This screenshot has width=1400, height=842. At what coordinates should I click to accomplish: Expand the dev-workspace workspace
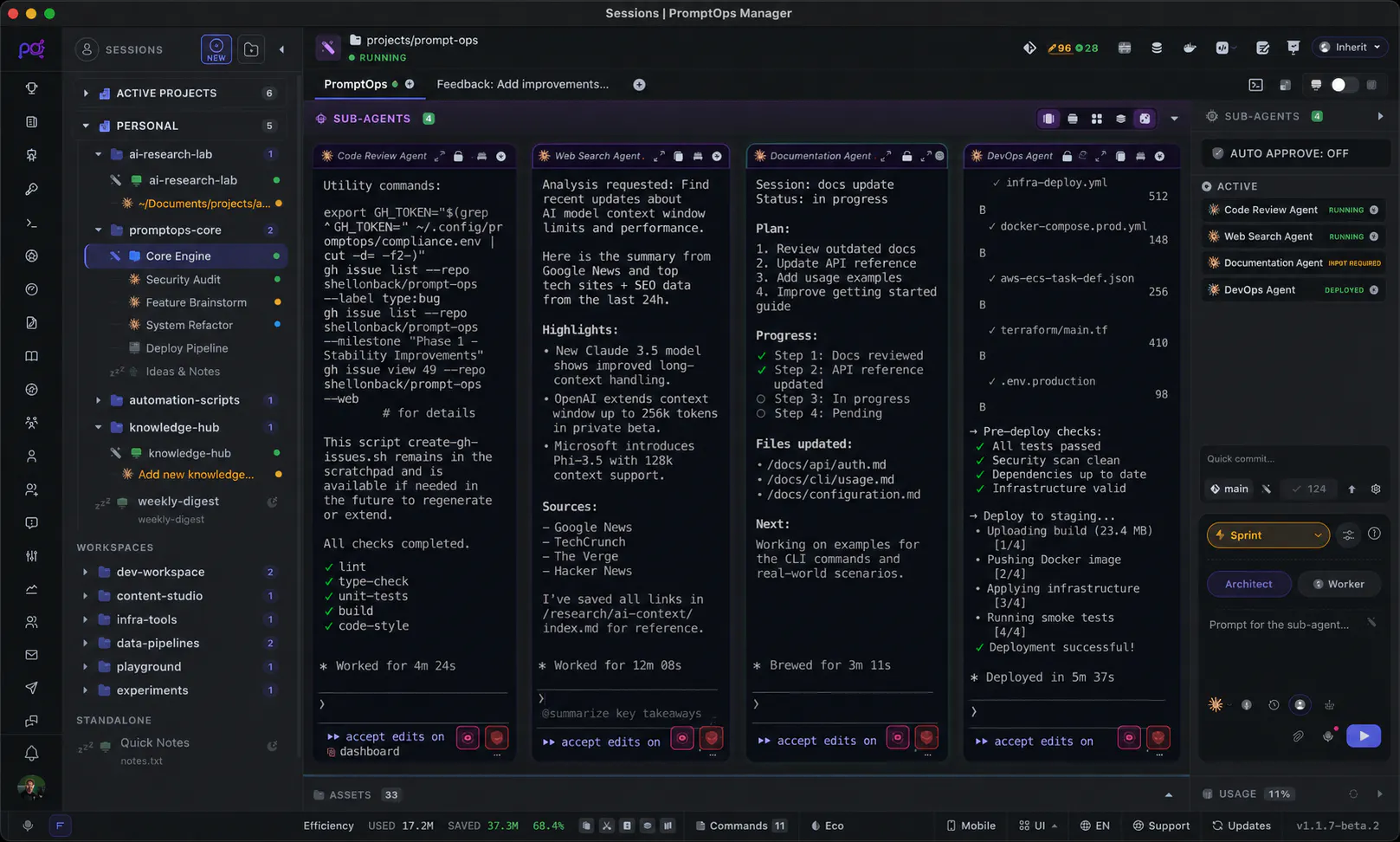(85, 572)
